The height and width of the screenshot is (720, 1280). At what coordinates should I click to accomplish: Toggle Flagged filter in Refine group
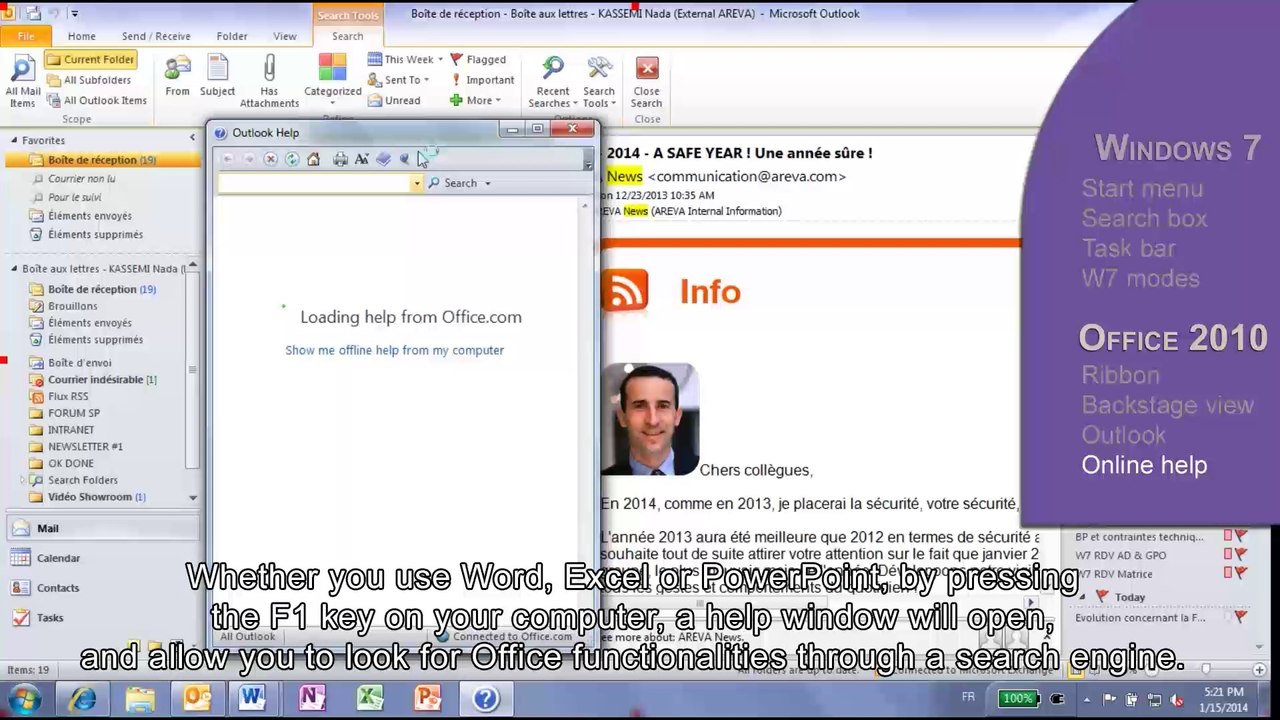pyautogui.click(x=478, y=60)
